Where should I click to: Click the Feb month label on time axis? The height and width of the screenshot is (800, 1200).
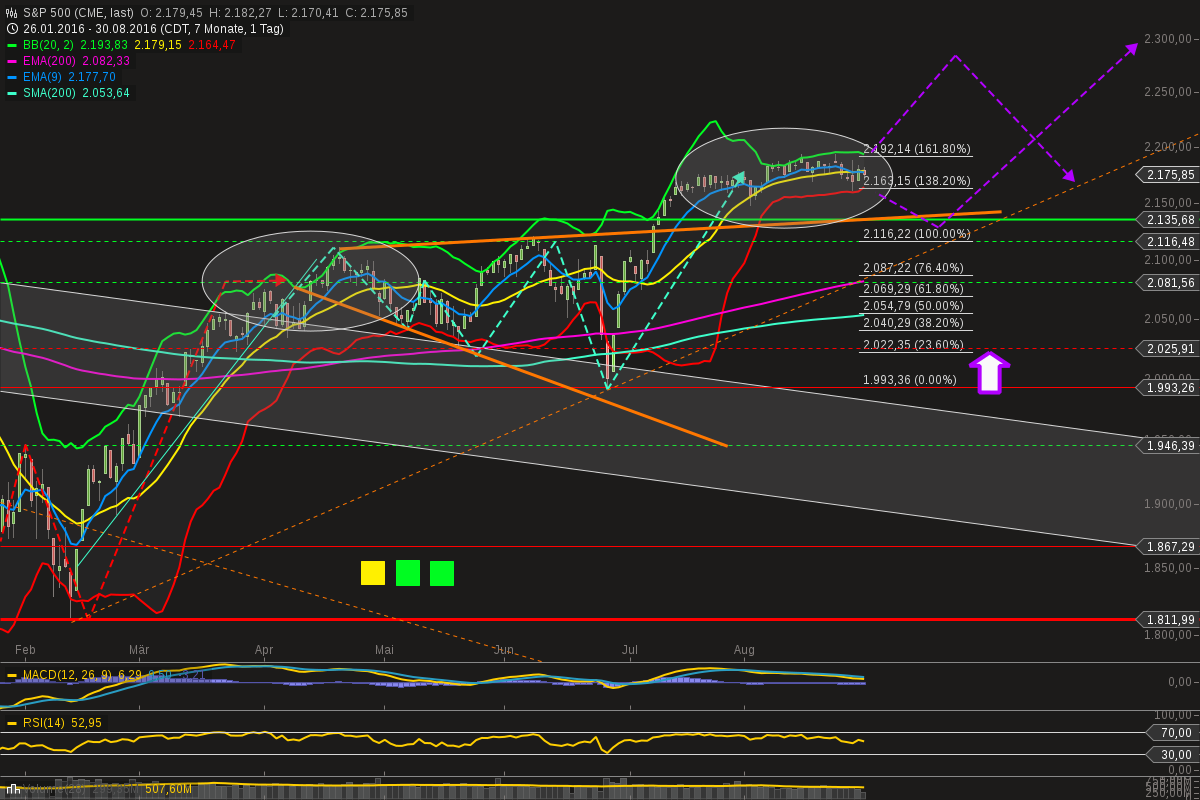[25, 650]
